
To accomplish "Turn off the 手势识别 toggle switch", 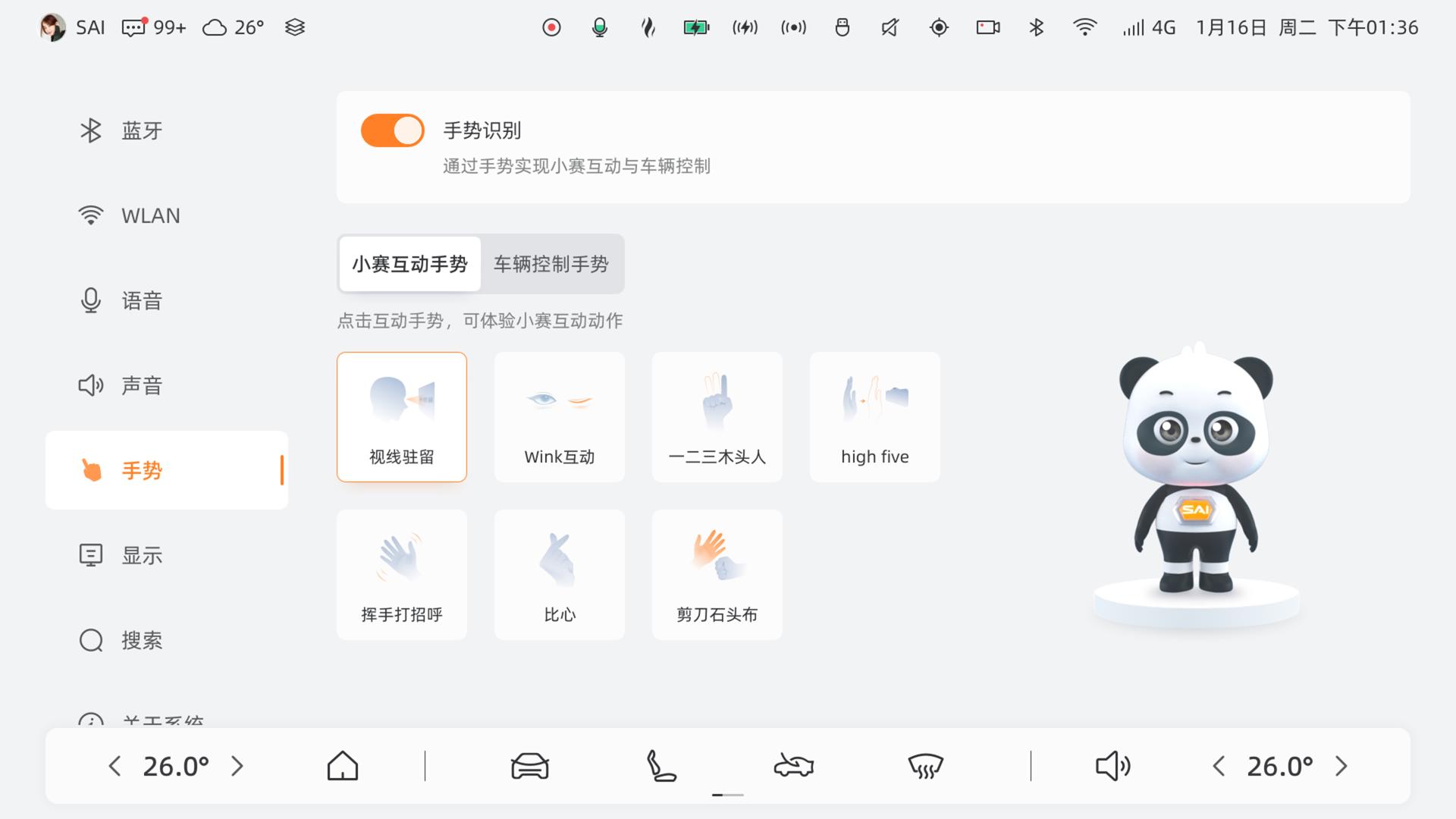I will pos(392,130).
